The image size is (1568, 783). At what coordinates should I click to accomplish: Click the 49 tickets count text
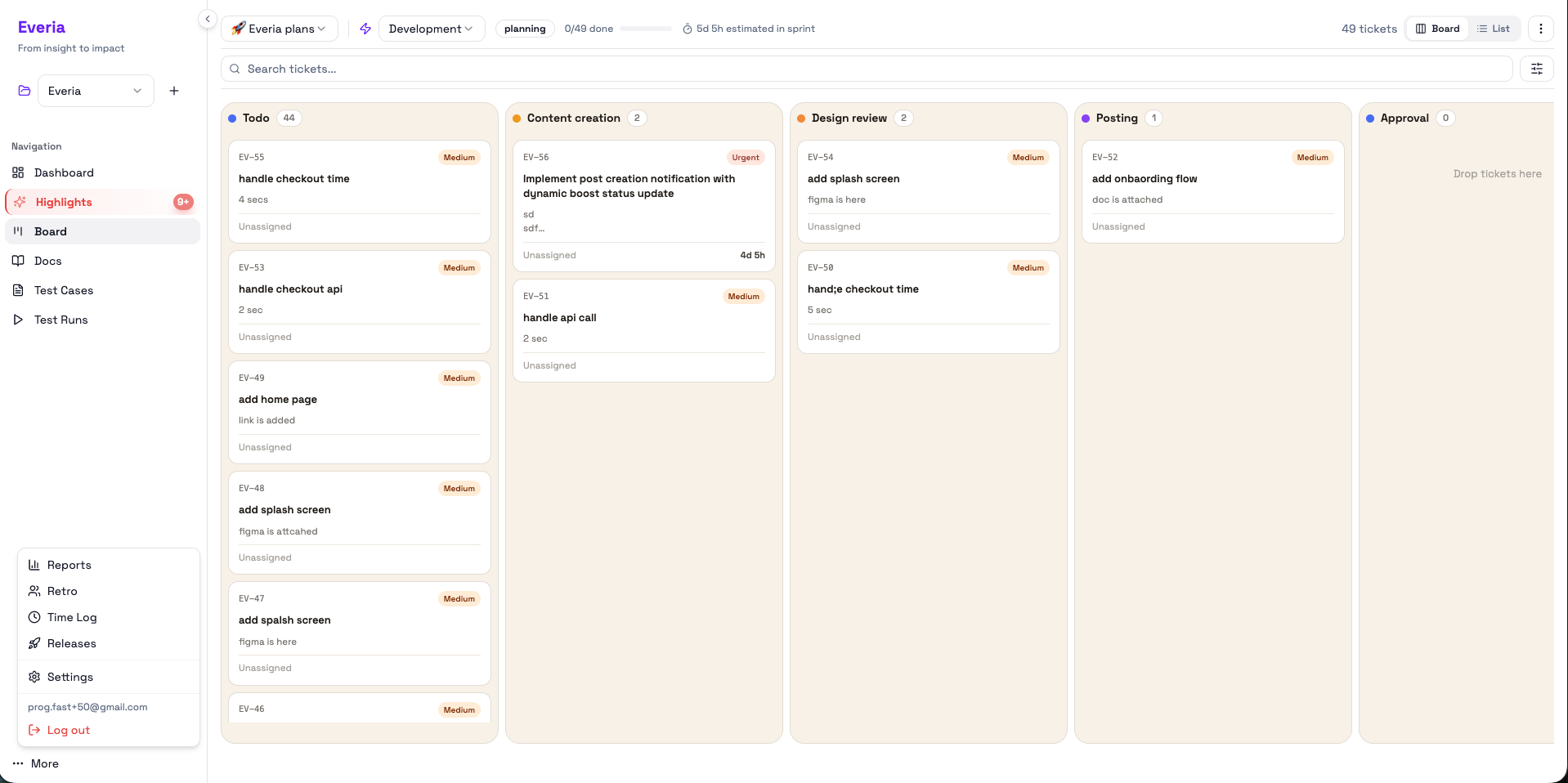[1369, 29]
